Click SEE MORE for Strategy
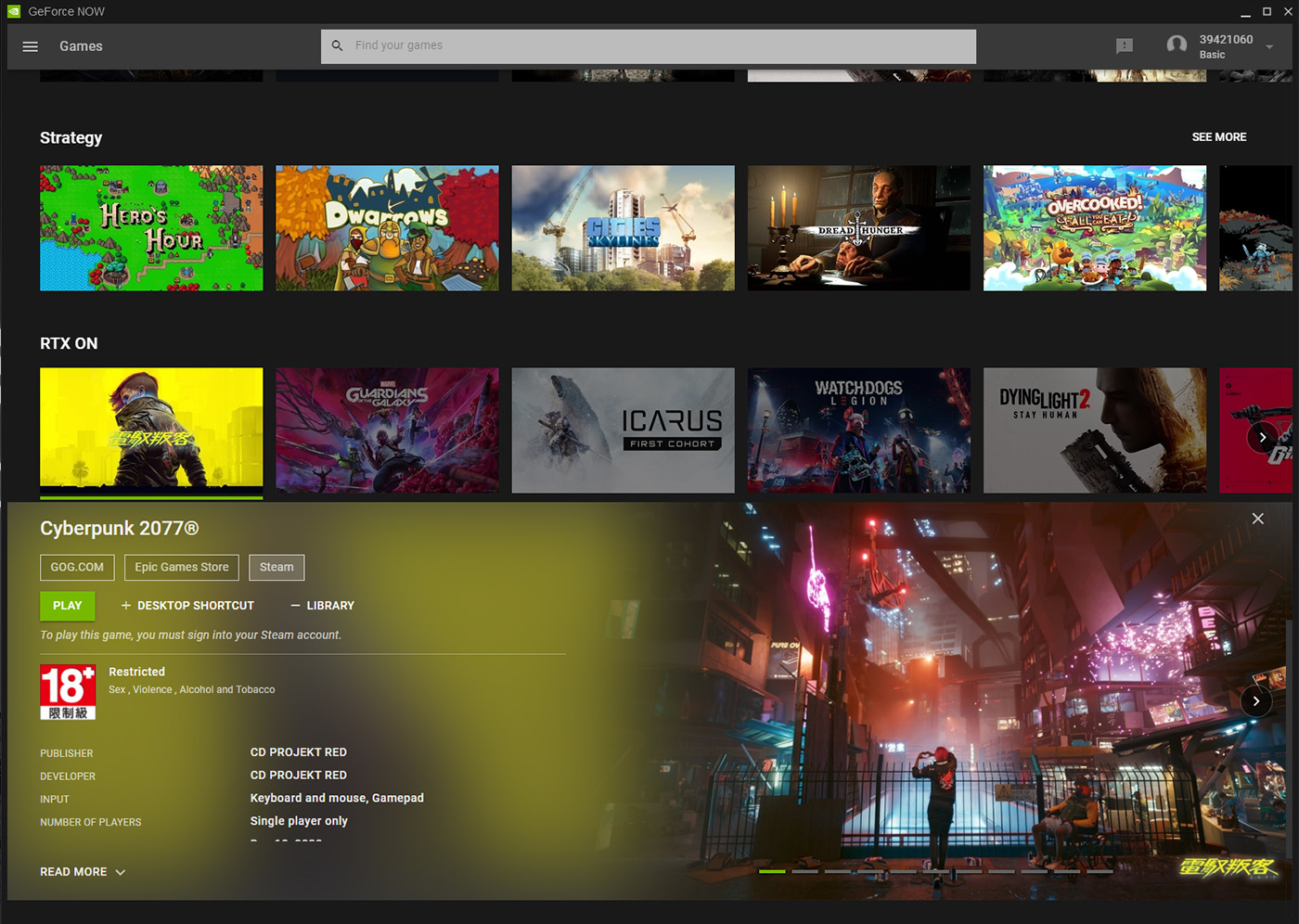This screenshot has width=1299, height=924. (1219, 137)
